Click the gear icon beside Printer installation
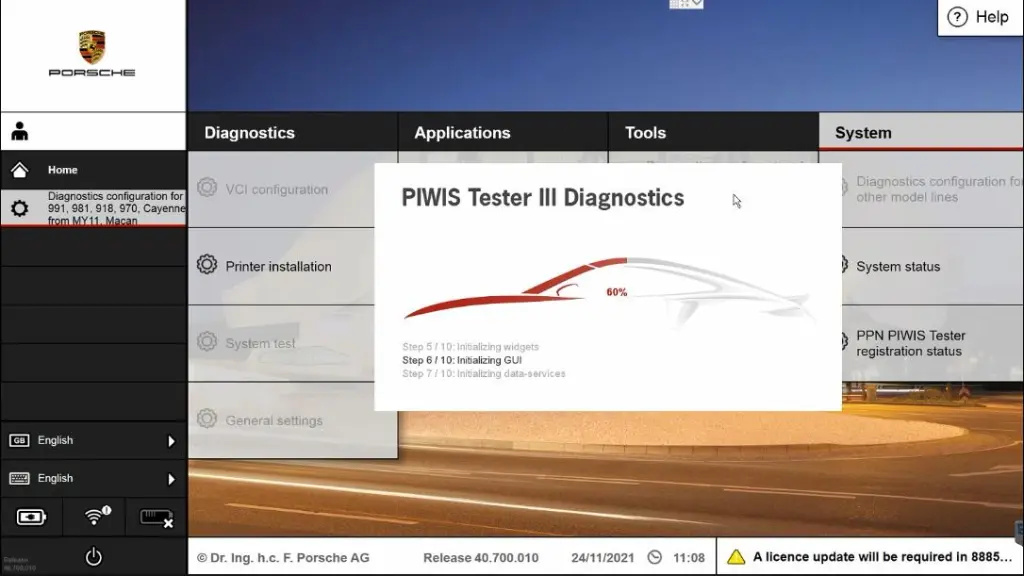This screenshot has width=1024, height=576. [207, 265]
